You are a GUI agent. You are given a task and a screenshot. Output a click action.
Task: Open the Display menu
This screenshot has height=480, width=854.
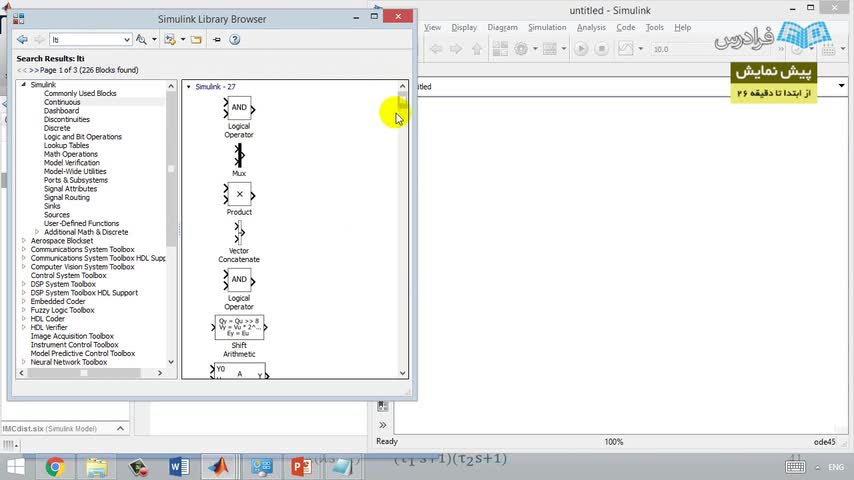pyautogui.click(x=464, y=27)
